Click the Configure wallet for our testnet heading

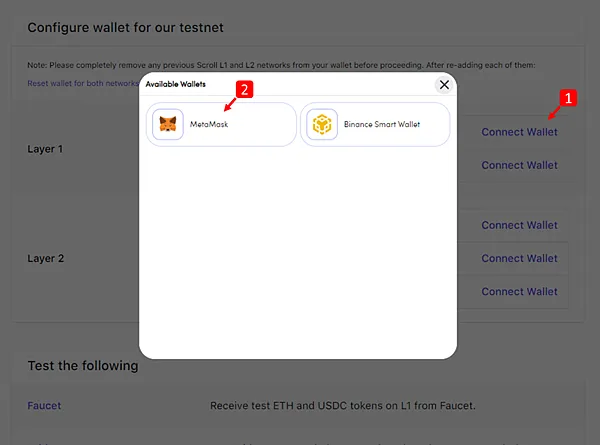point(126,28)
